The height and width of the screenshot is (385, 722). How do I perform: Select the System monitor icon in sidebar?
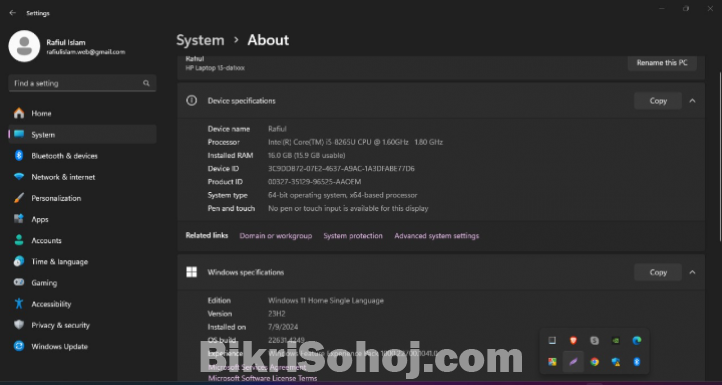click(x=19, y=134)
